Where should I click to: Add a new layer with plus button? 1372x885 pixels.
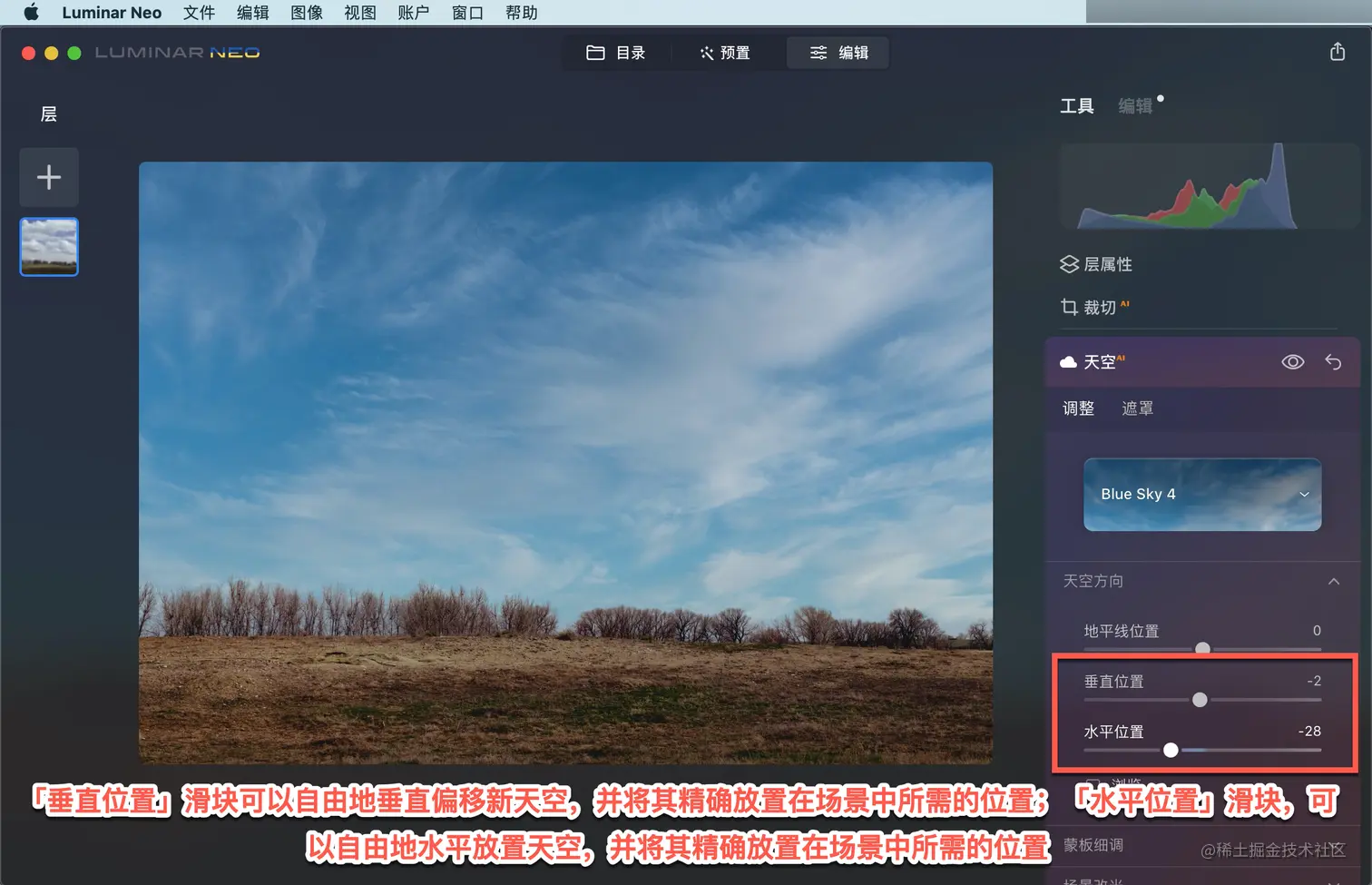click(x=49, y=177)
